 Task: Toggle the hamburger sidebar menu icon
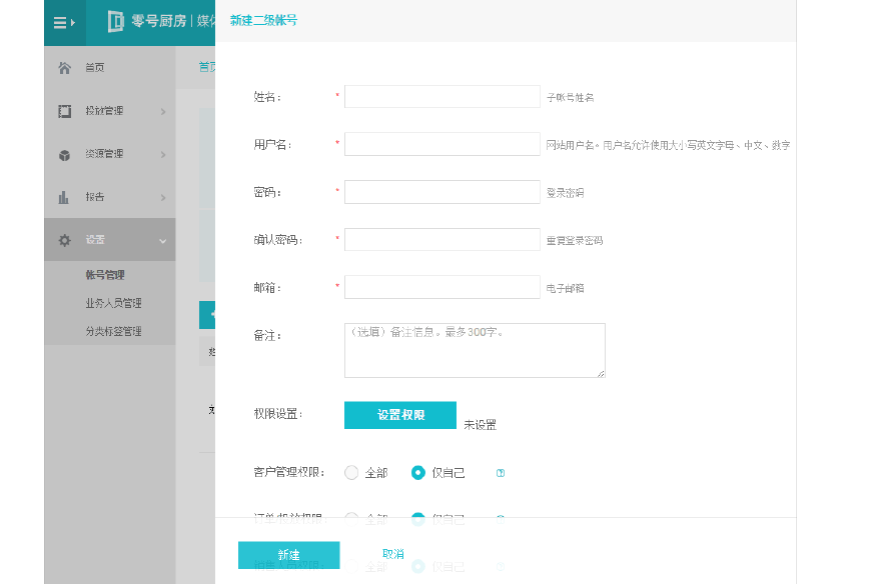(x=64, y=23)
